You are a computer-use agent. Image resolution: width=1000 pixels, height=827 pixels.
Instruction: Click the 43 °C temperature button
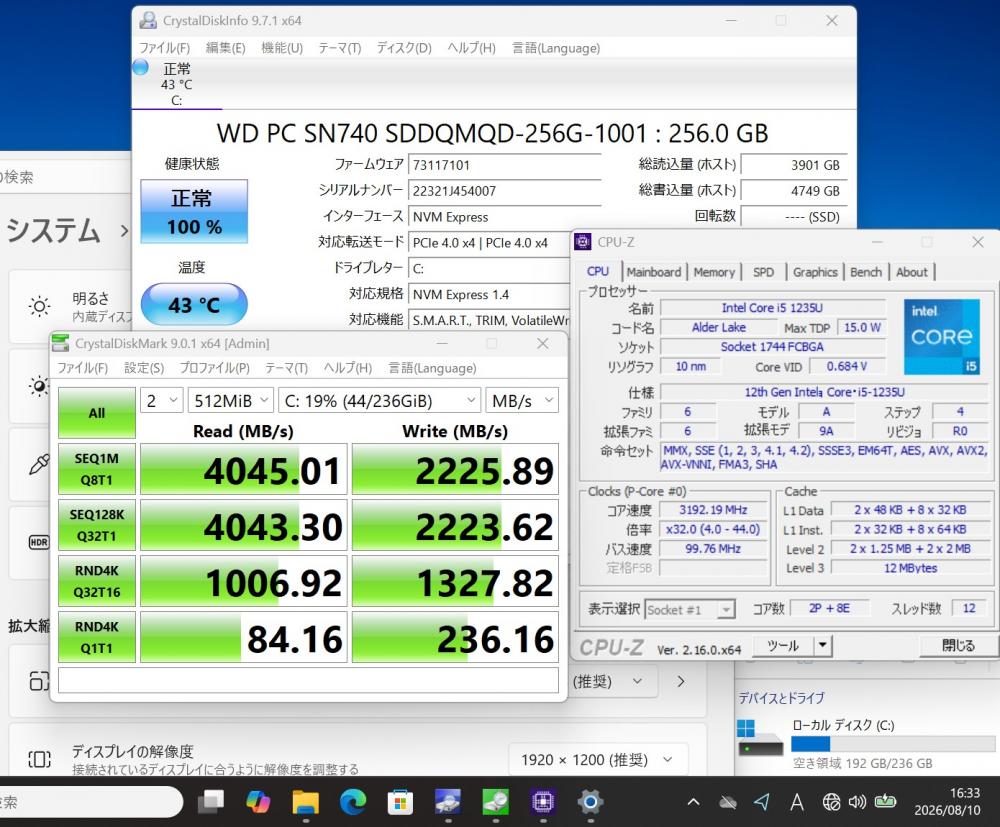(194, 305)
